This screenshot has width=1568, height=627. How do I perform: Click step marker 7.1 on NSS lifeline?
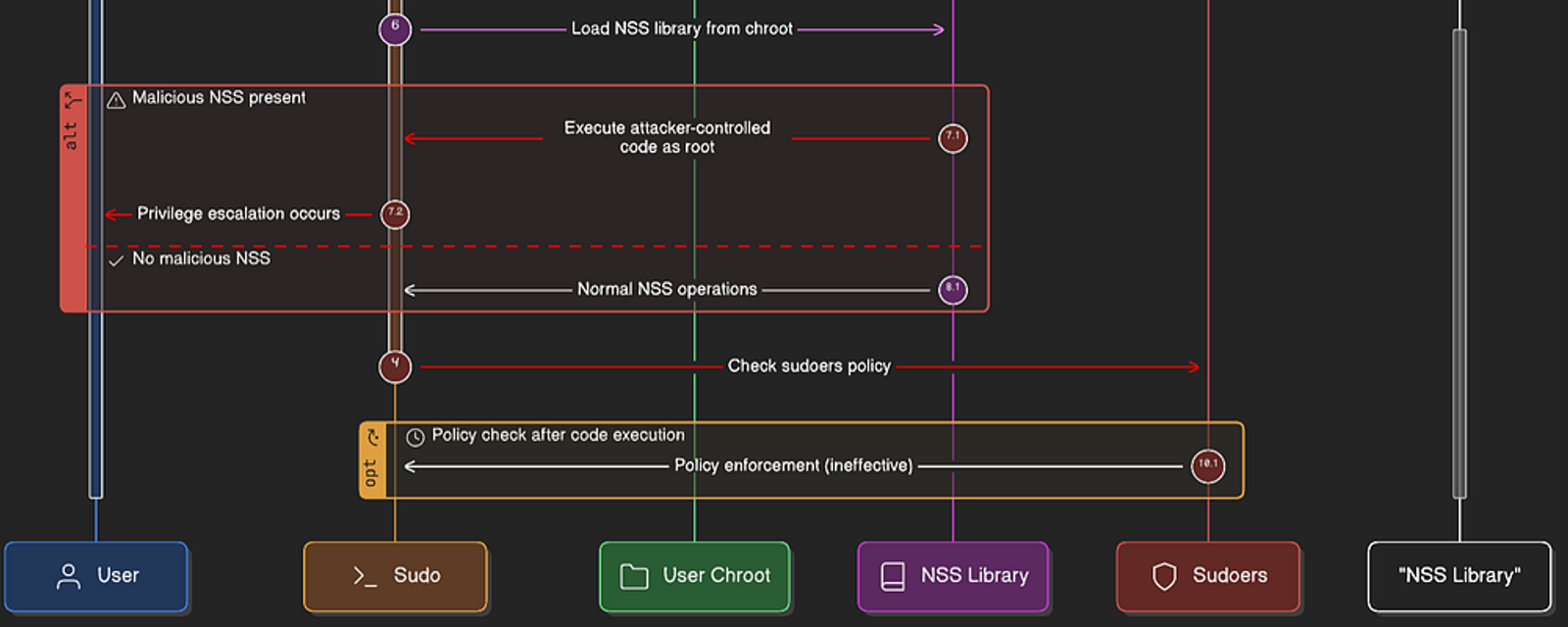tap(953, 138)
